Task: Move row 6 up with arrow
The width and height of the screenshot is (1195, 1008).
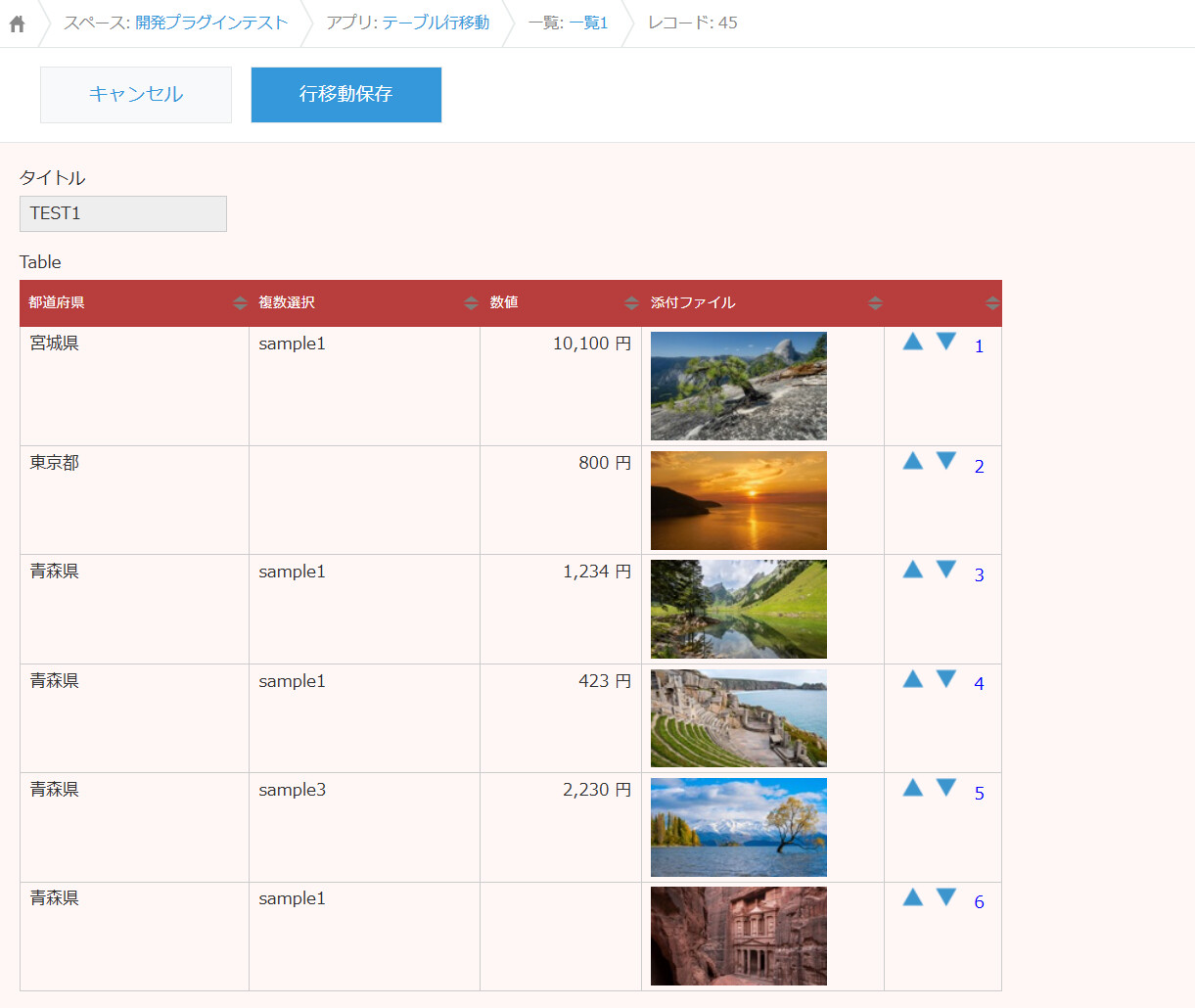Action: coord(912,897)
